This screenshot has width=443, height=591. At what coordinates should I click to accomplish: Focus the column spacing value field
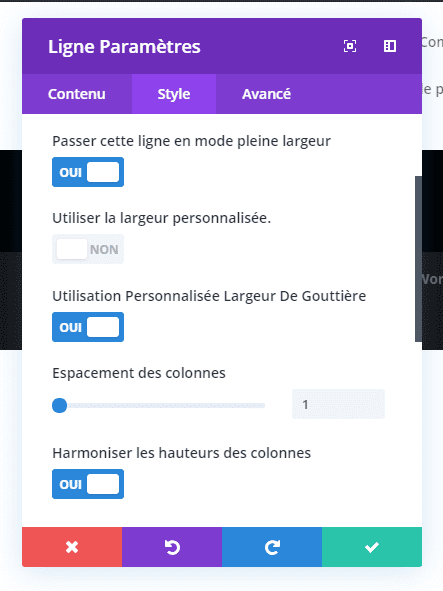338,404
